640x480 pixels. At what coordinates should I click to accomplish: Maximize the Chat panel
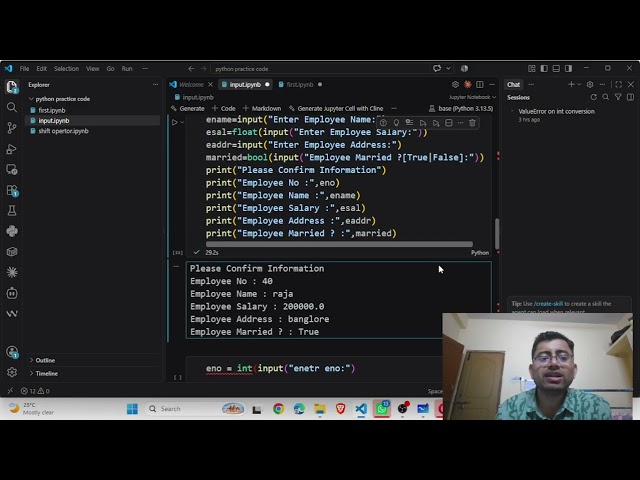click(619, 84)
